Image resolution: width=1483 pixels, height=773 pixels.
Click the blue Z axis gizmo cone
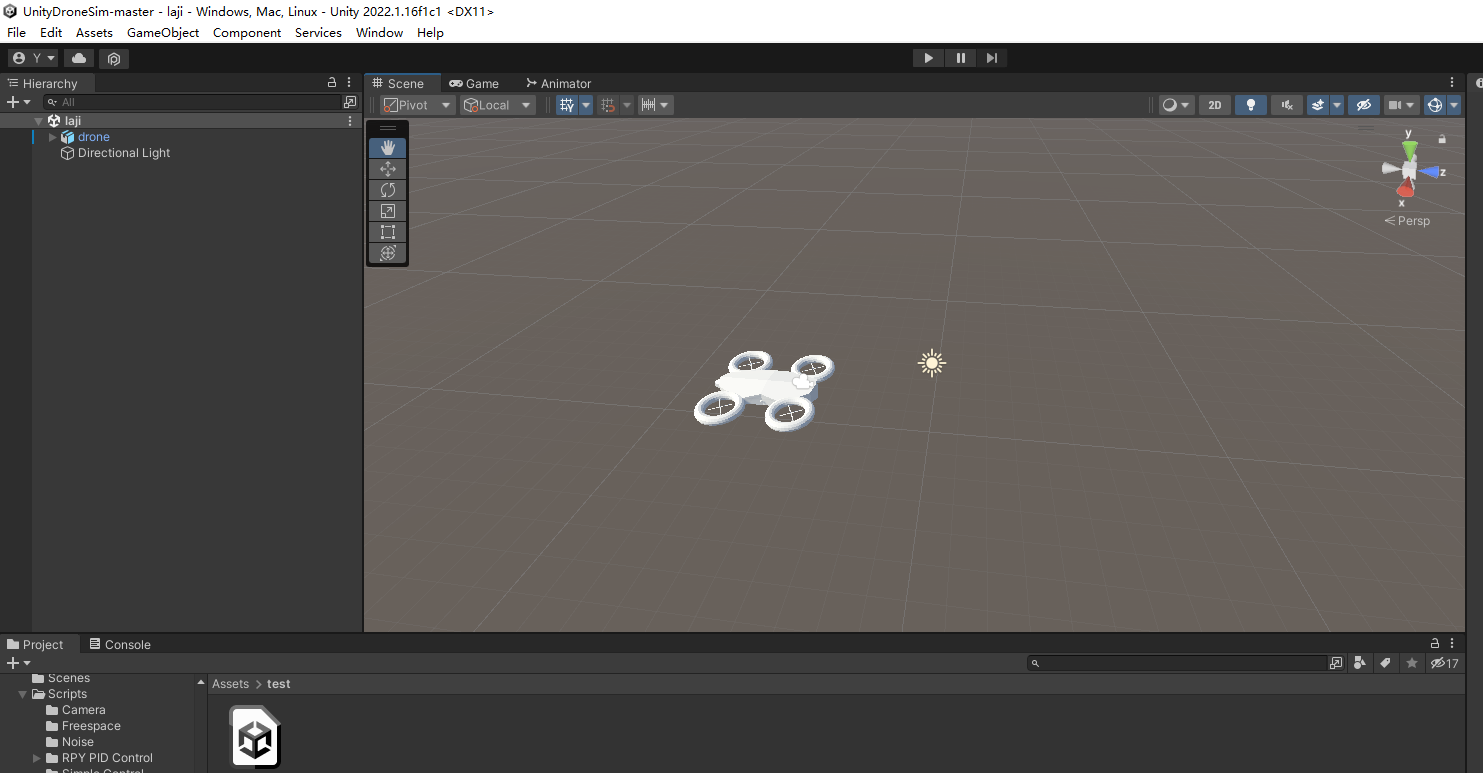[1431, 172]
